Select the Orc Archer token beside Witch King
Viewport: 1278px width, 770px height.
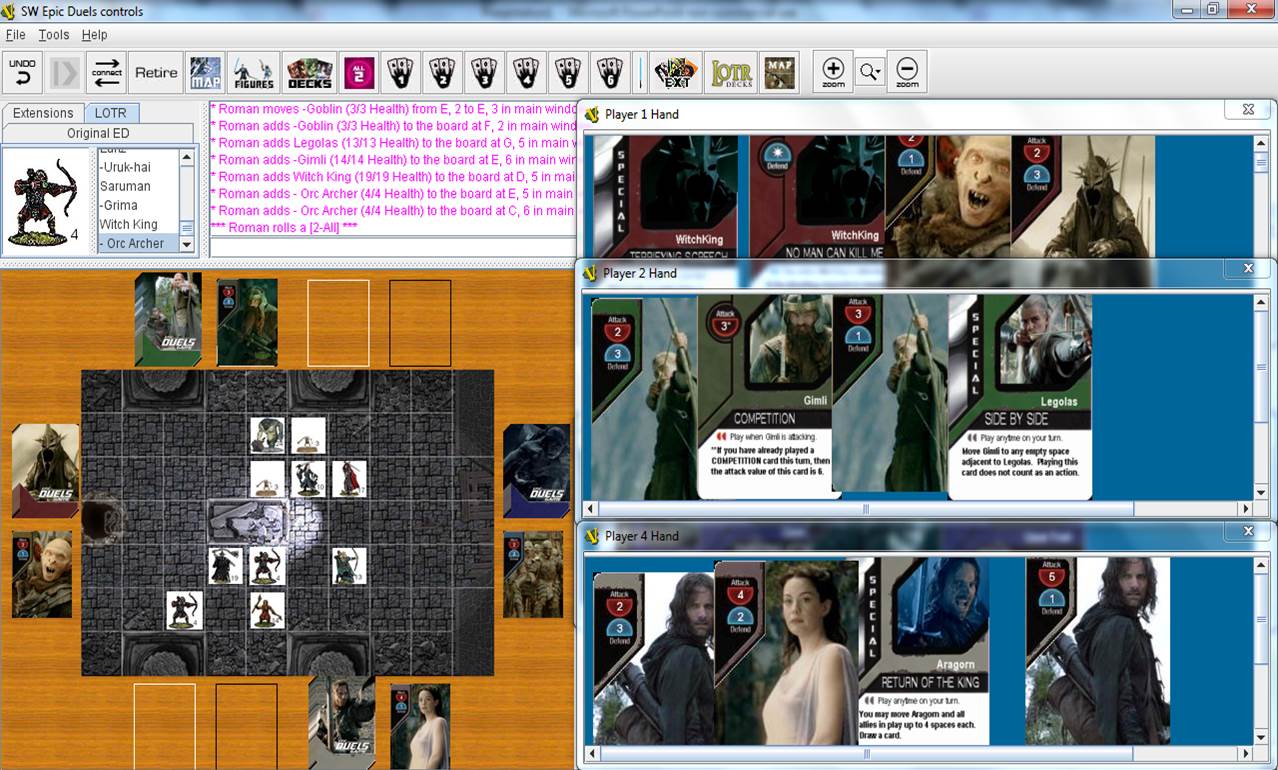[x=267, y=566]
